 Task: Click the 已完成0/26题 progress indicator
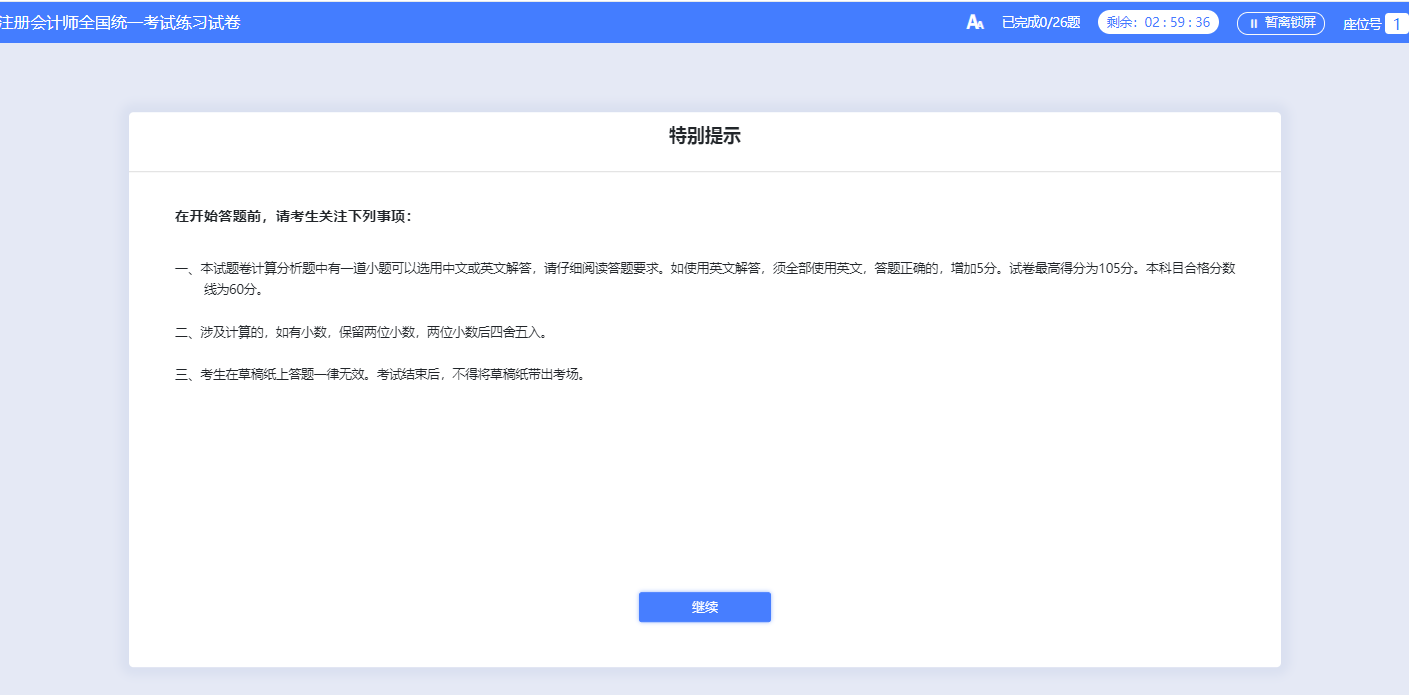point(1041,22)
